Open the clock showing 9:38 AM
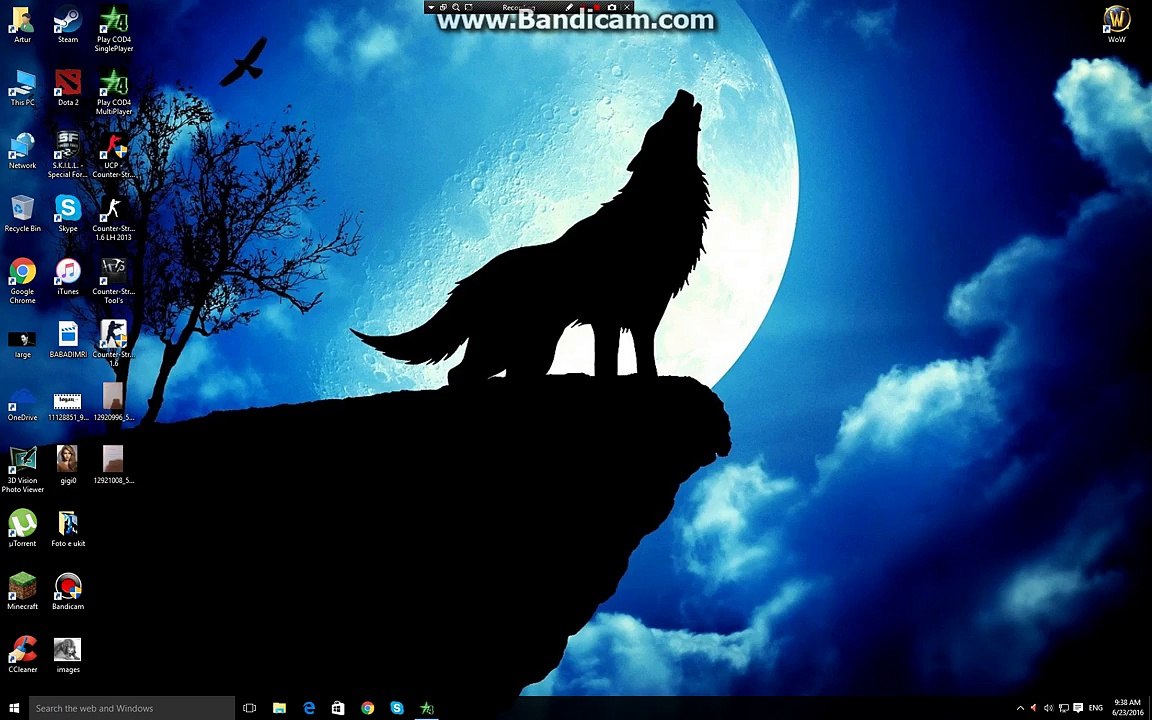The image size is (1152, 720). (1127, 708)
